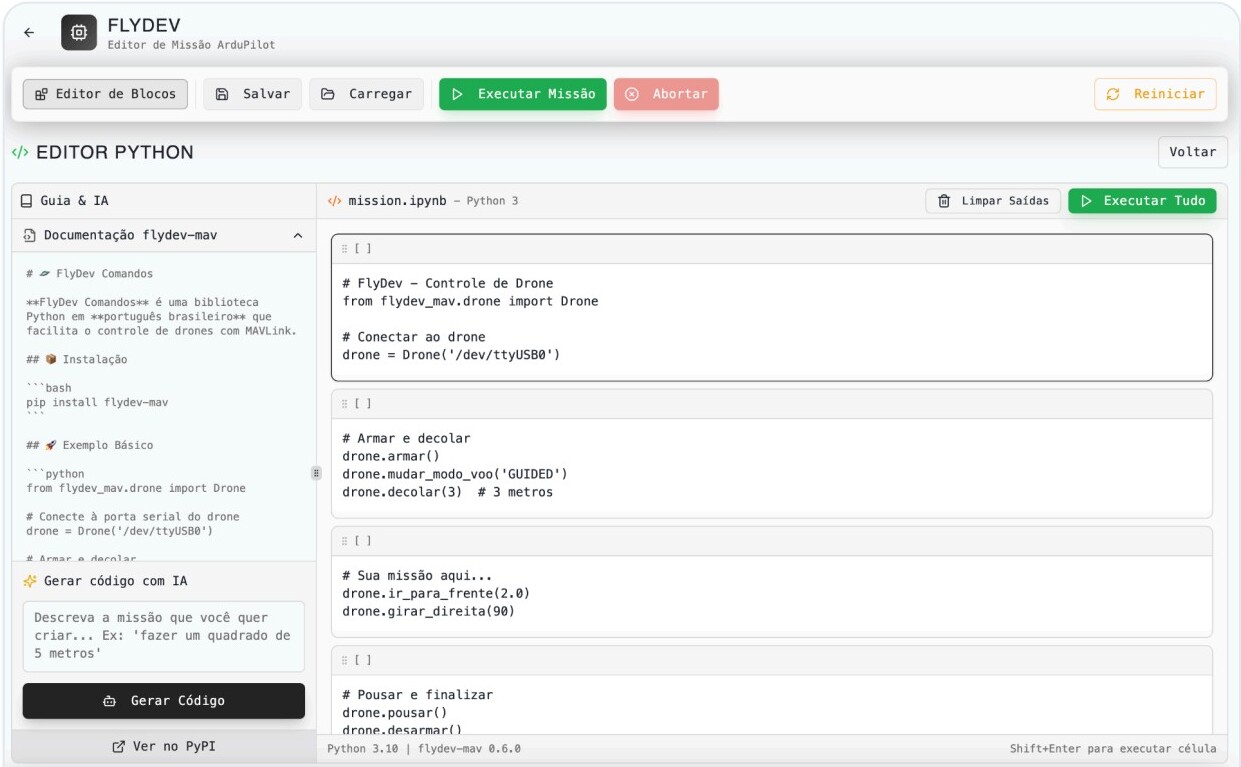Click the drone.decolar(3) code line

click(447, 492)
